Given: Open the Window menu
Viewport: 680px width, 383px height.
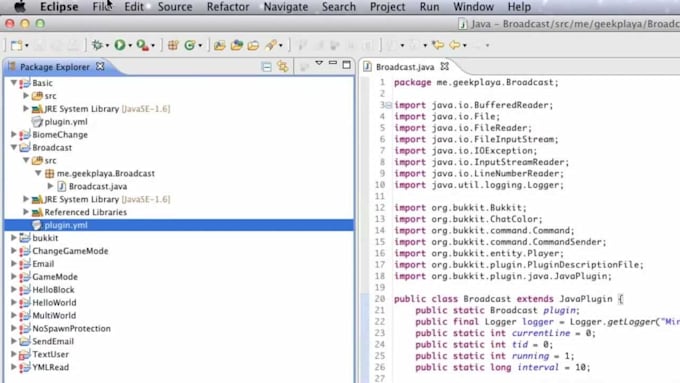Looking at the screenshot, I should click(473, 7).
